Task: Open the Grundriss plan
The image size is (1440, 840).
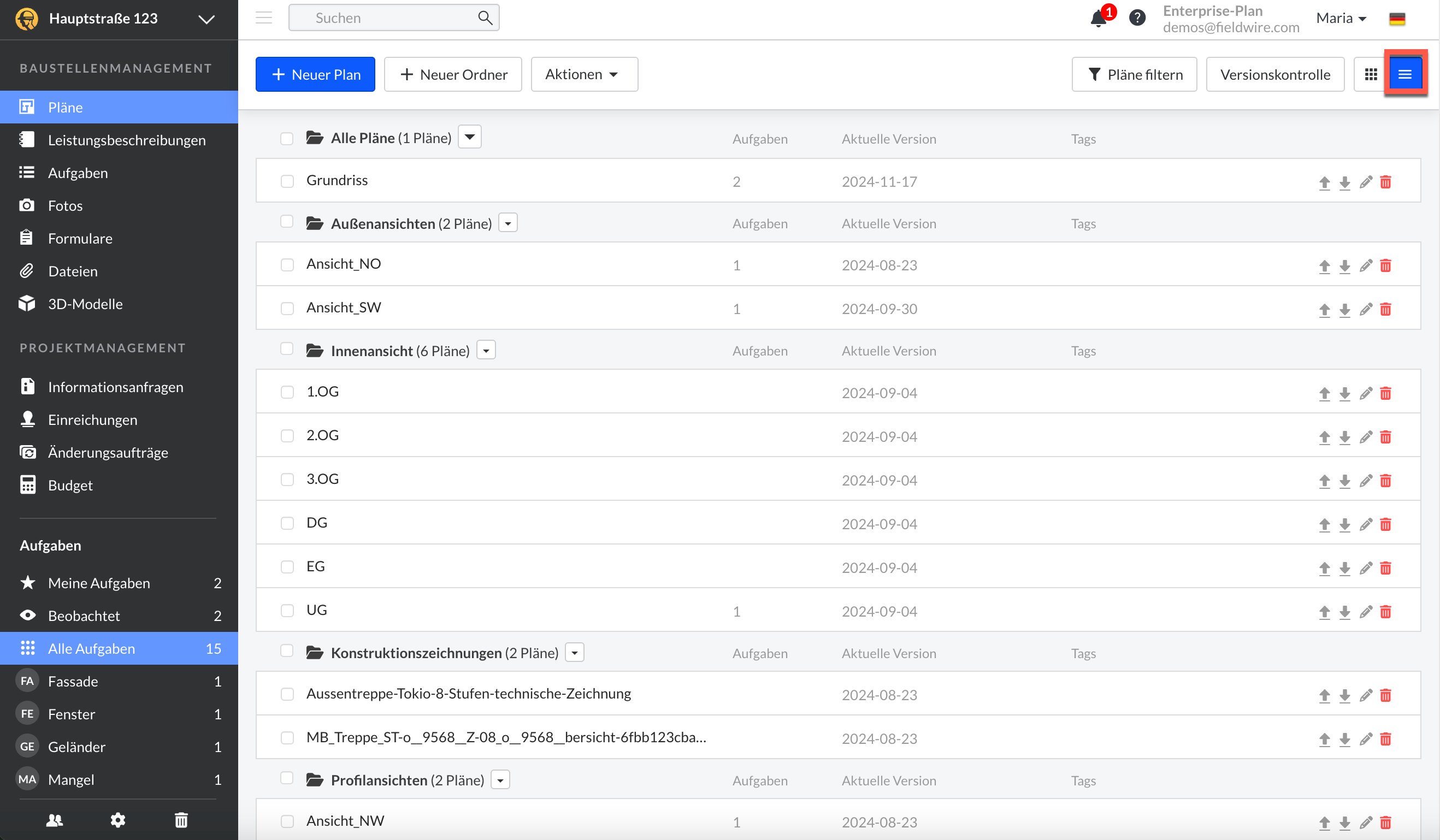Action: pyautogui.click(x=337, y=181)
